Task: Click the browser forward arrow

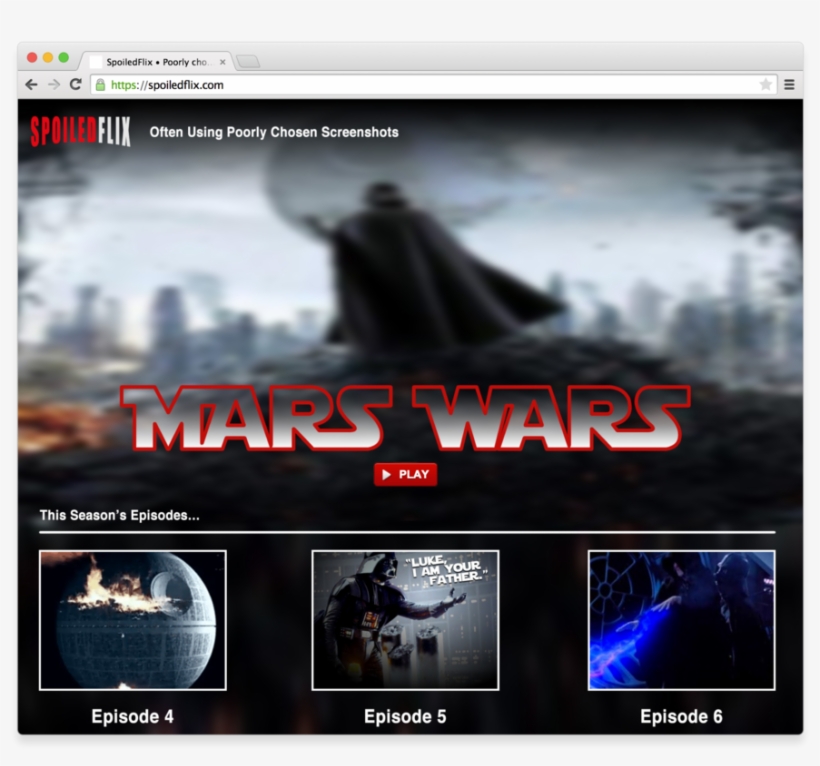Action: pos(54,85)
